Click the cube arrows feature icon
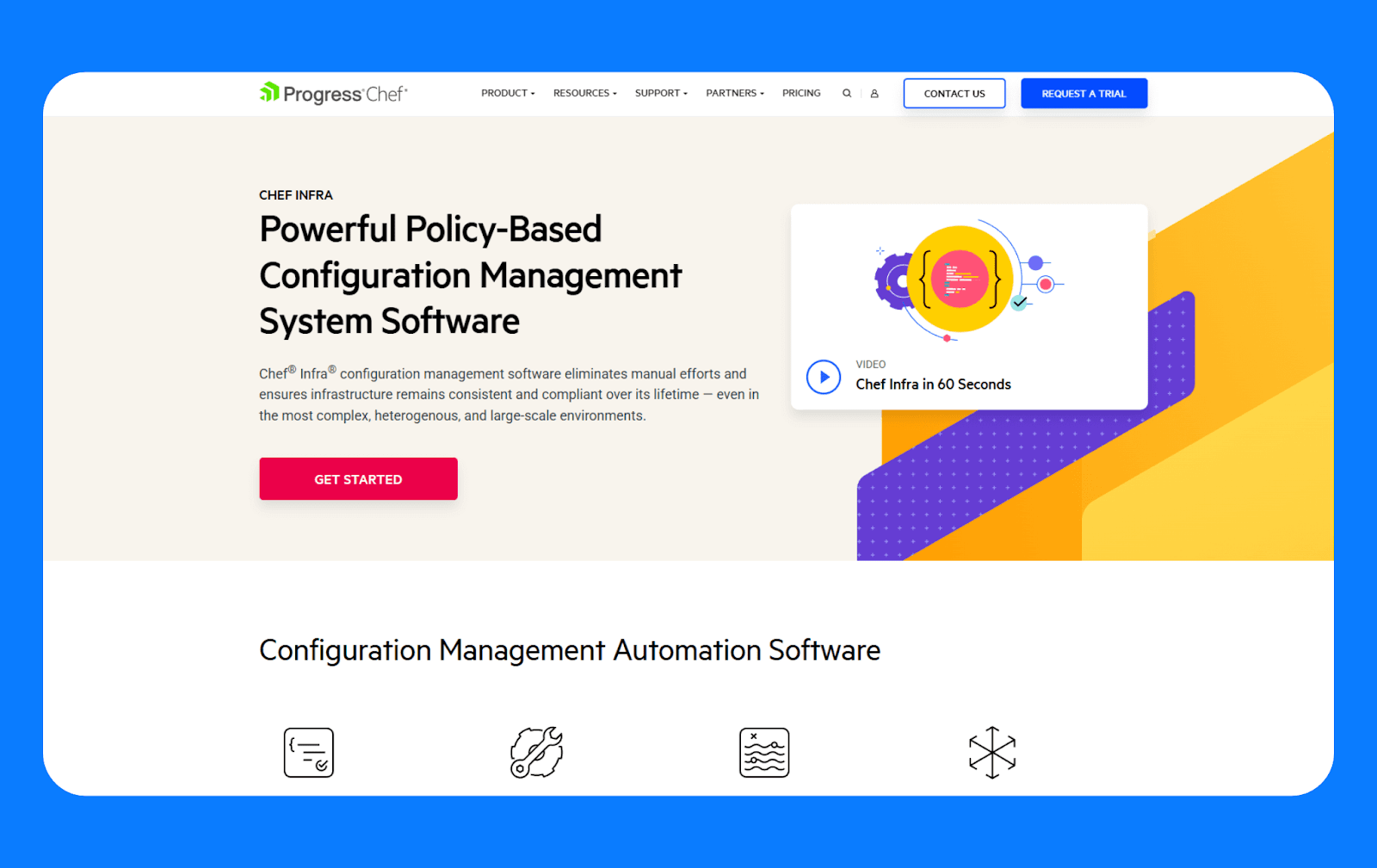 pyautogui.click(x=992, y=753)
